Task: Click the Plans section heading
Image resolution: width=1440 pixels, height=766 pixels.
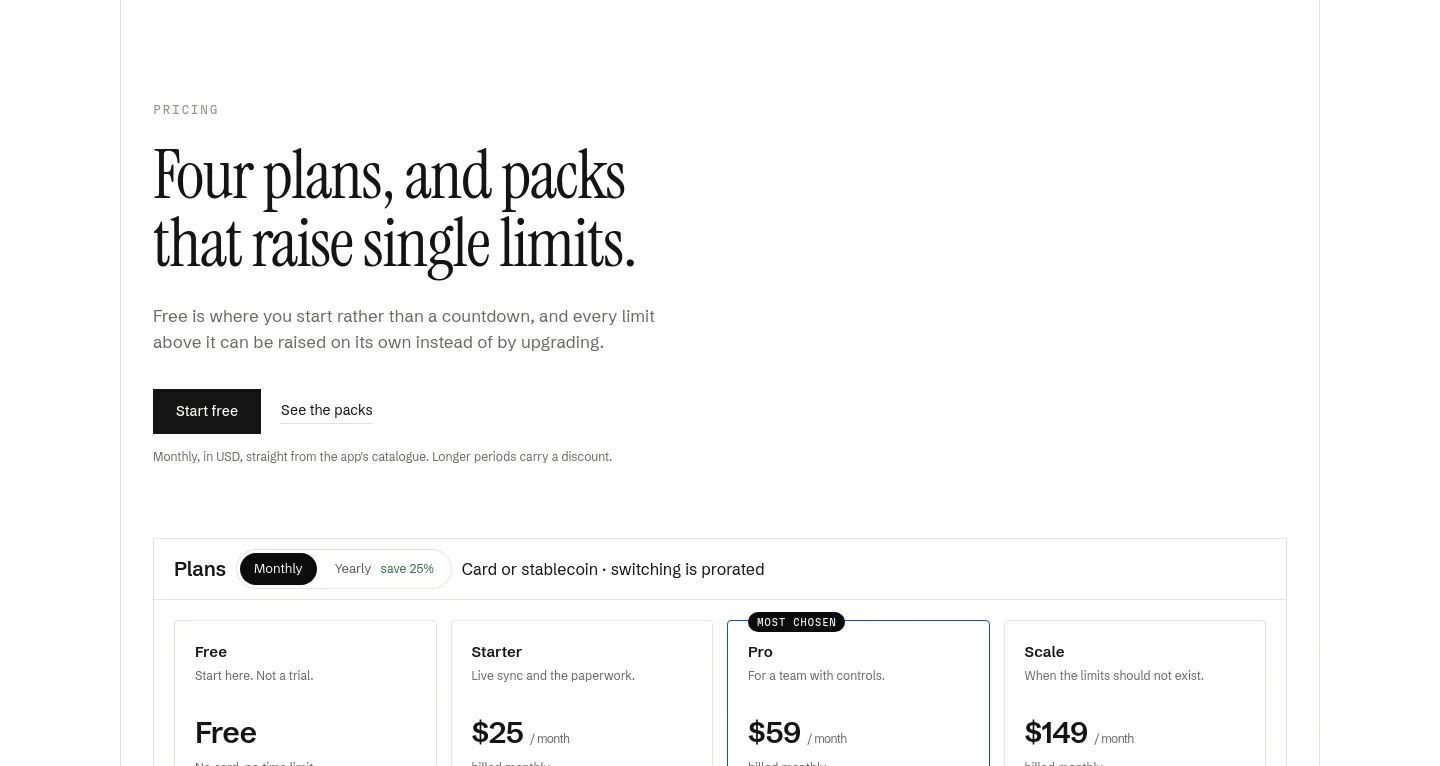Action: 200,569
